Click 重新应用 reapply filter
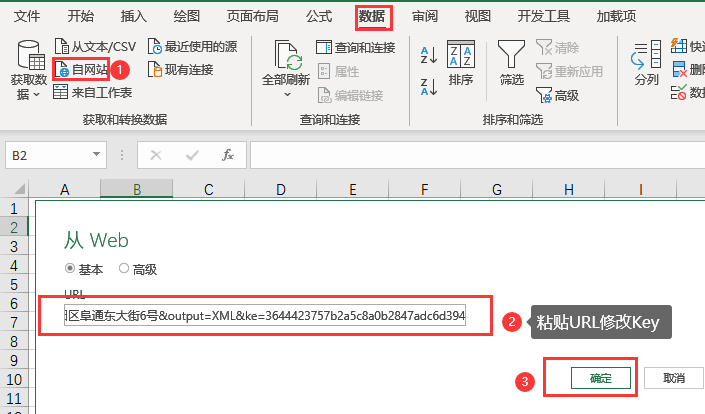The width and height of the screenshot is (705, 414). [569, 71]
